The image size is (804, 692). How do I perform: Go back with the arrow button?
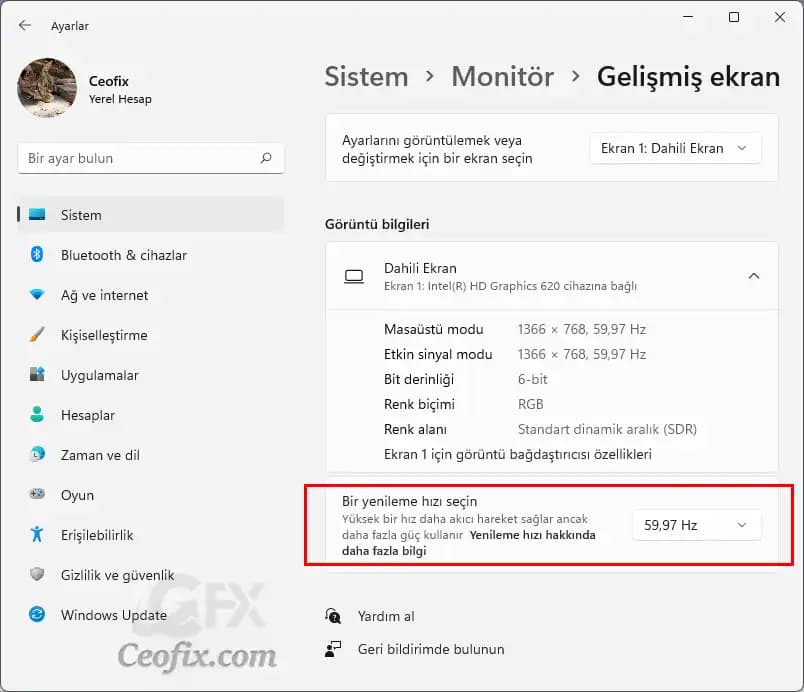(x=25, y=25)
